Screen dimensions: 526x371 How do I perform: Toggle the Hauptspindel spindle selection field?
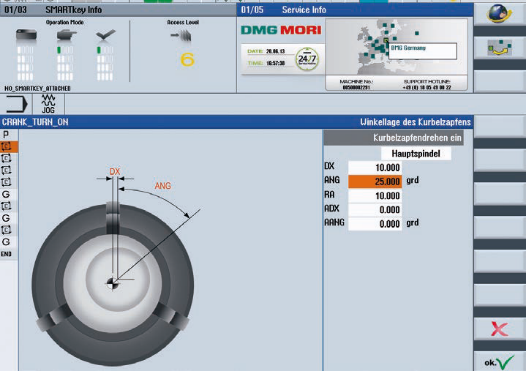(x=416, y=154)
